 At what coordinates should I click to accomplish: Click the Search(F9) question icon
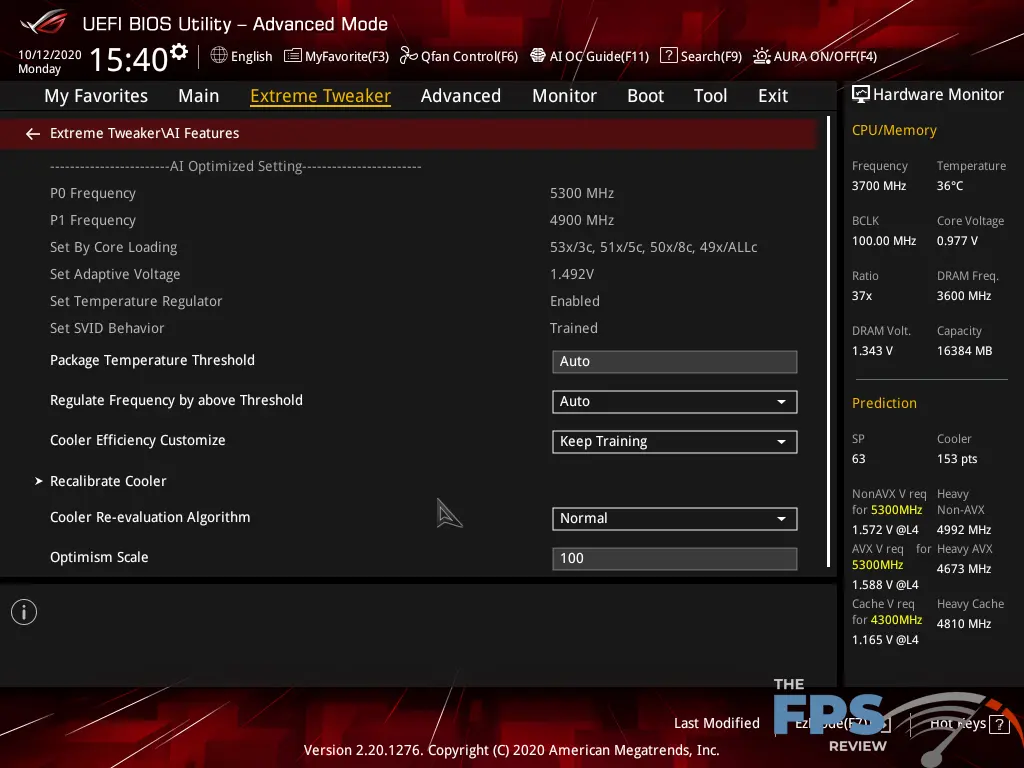(x=668, y=56)
